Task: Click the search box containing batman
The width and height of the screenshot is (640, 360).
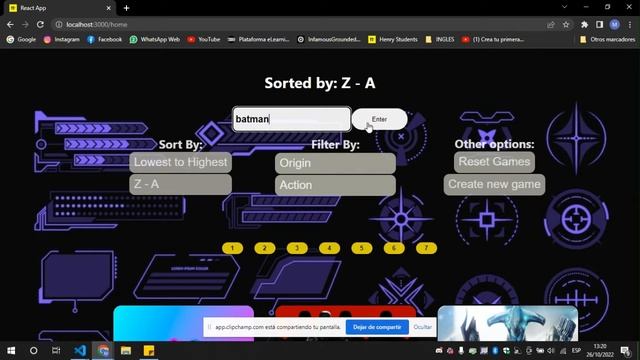Action: [291, 119]
